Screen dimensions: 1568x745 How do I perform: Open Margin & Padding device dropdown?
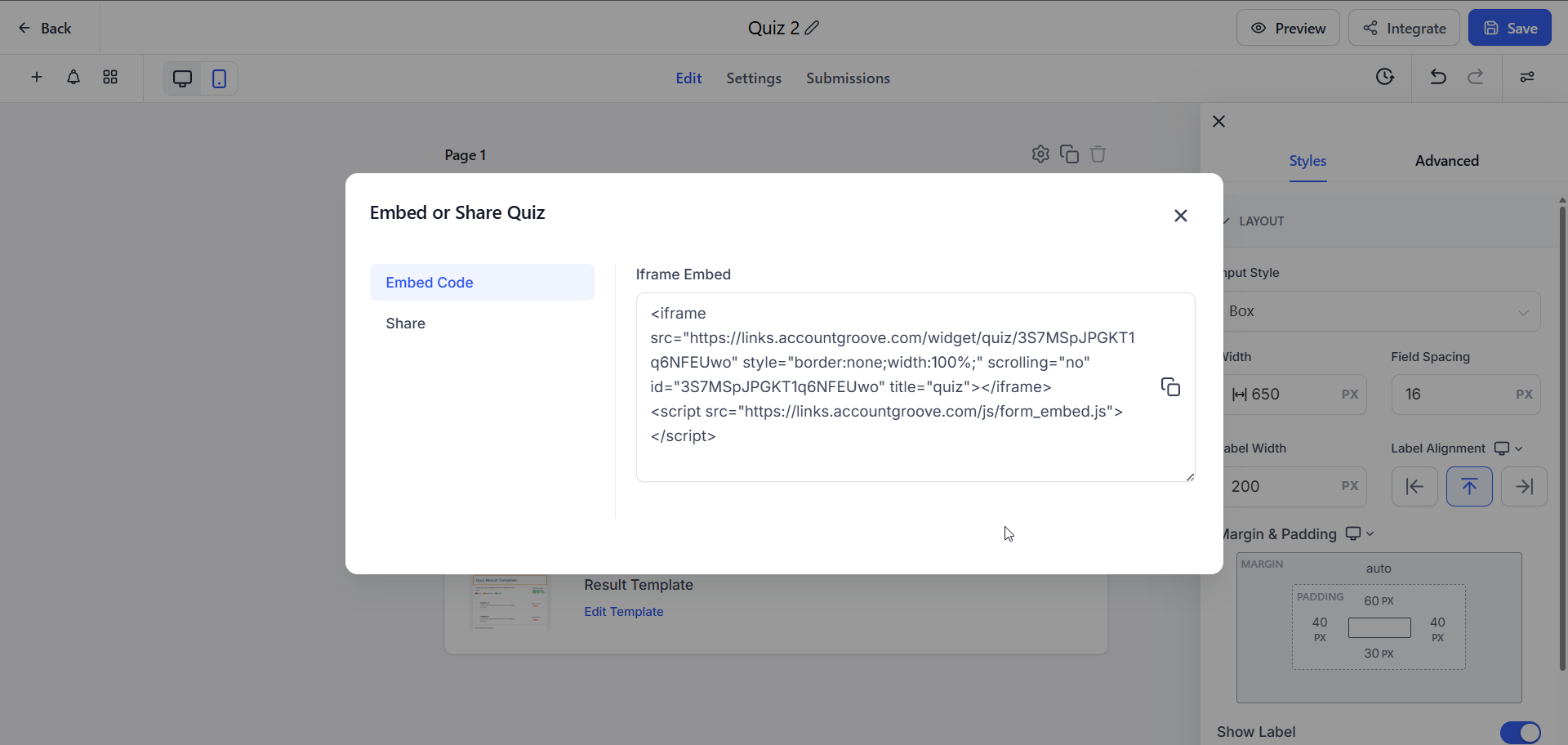(1360, 533)
